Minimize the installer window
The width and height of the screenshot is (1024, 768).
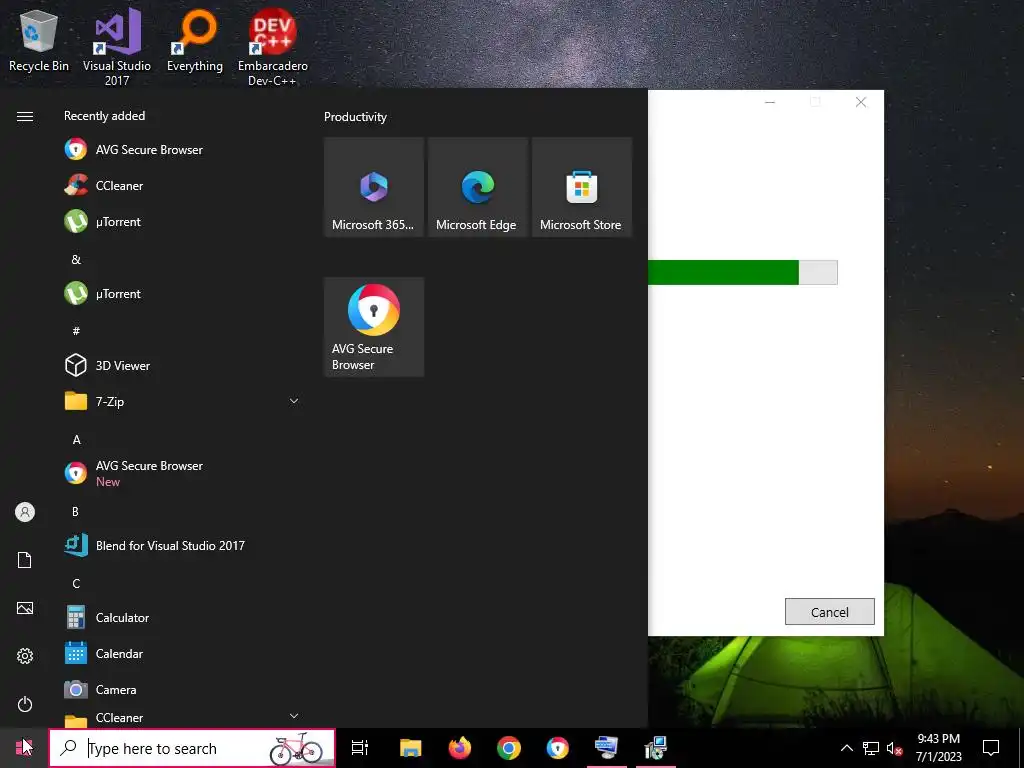click(770, 102)
